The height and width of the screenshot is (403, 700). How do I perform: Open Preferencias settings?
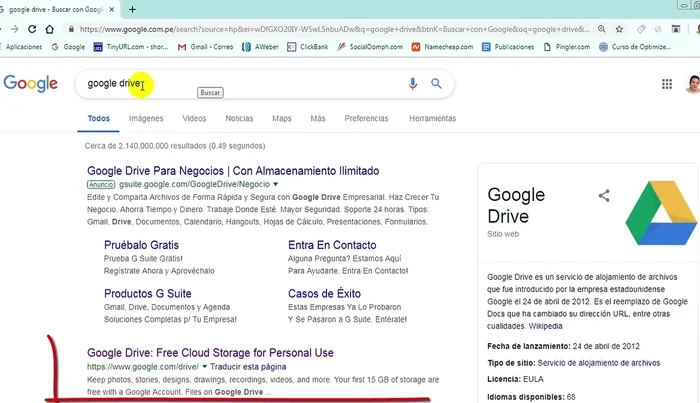[x=367, y=118]
